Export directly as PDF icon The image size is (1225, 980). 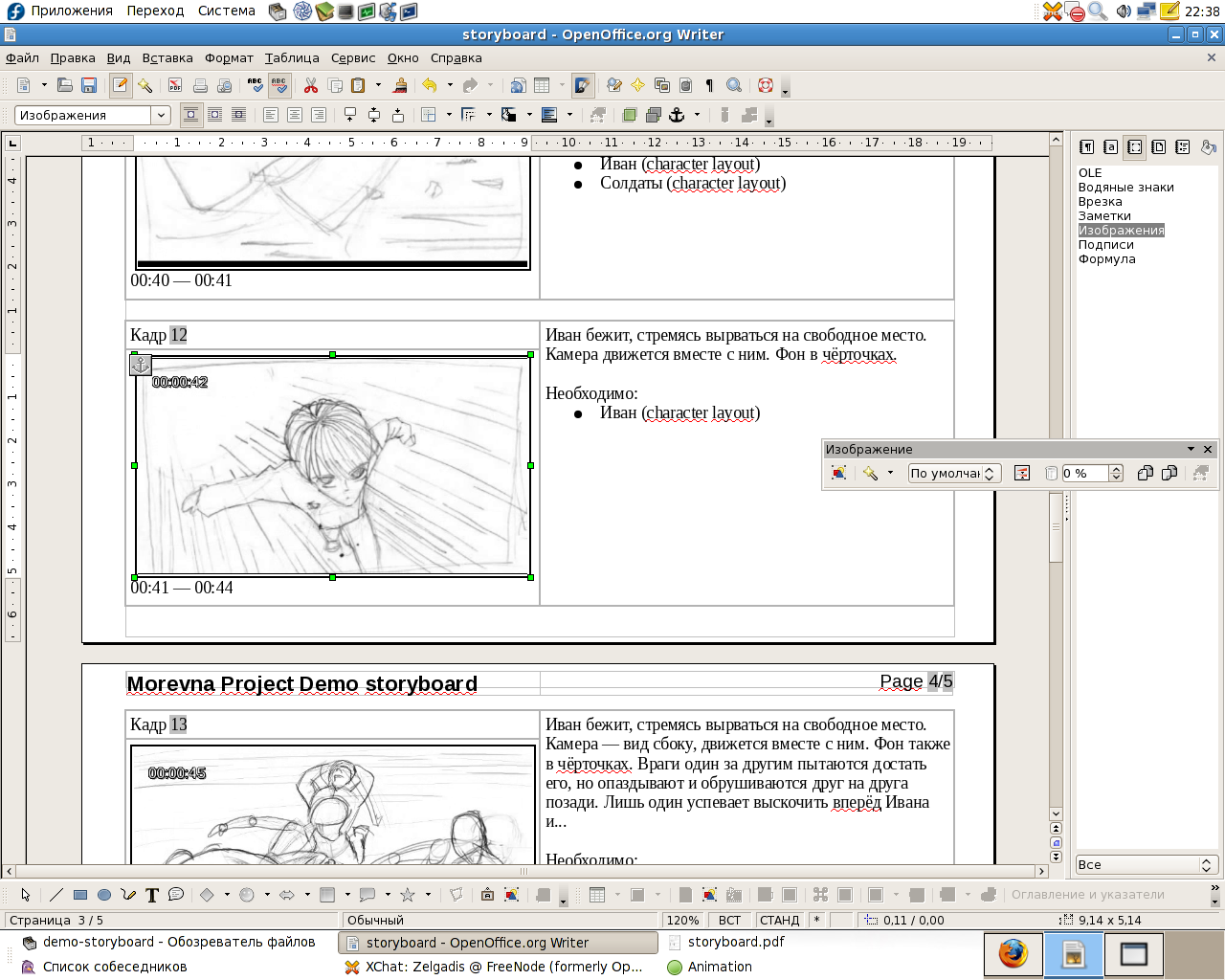tap(175, 85)
